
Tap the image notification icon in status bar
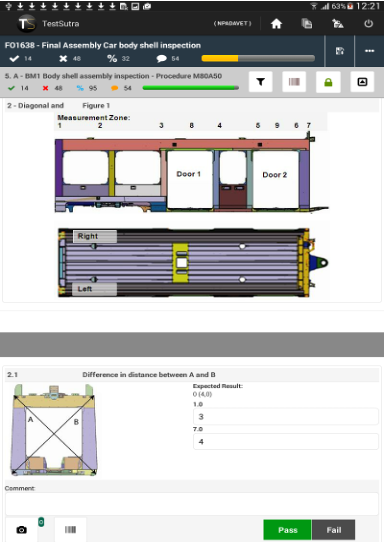tap(135, 6)
